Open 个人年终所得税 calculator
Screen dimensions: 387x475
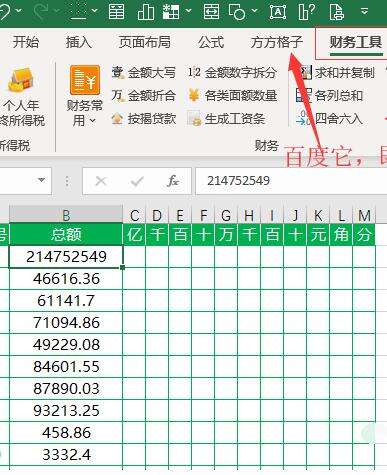pos(22,97)
